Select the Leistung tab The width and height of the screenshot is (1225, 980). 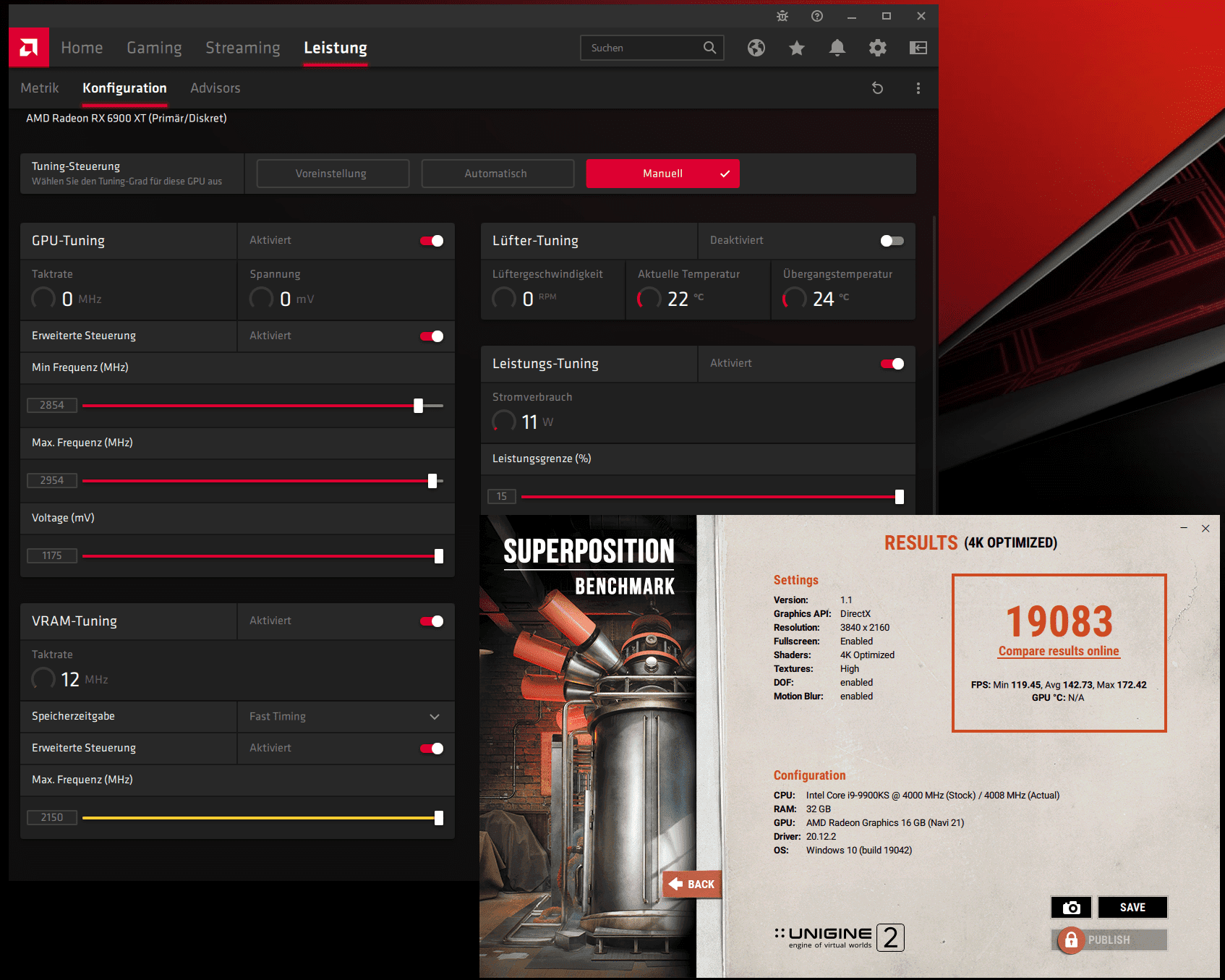[x=336, y=48]
